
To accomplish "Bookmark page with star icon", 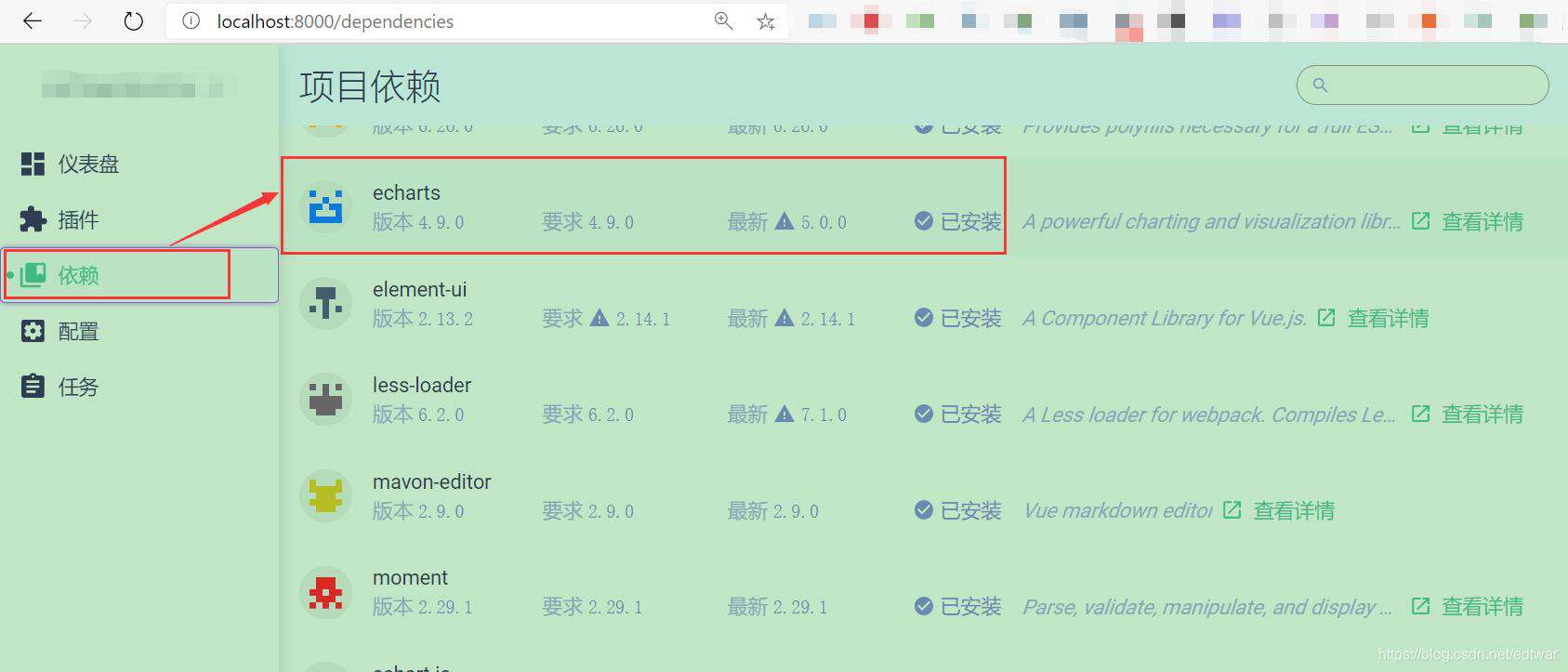I will (766, 21).
